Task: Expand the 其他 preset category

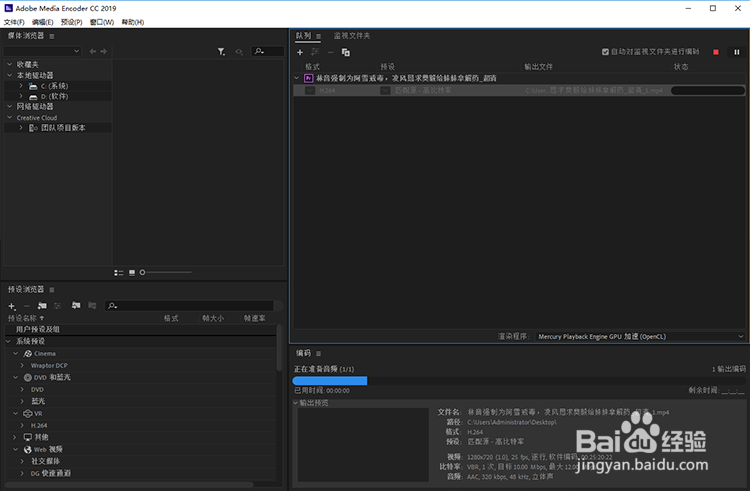Action: [x=15, y=437]
